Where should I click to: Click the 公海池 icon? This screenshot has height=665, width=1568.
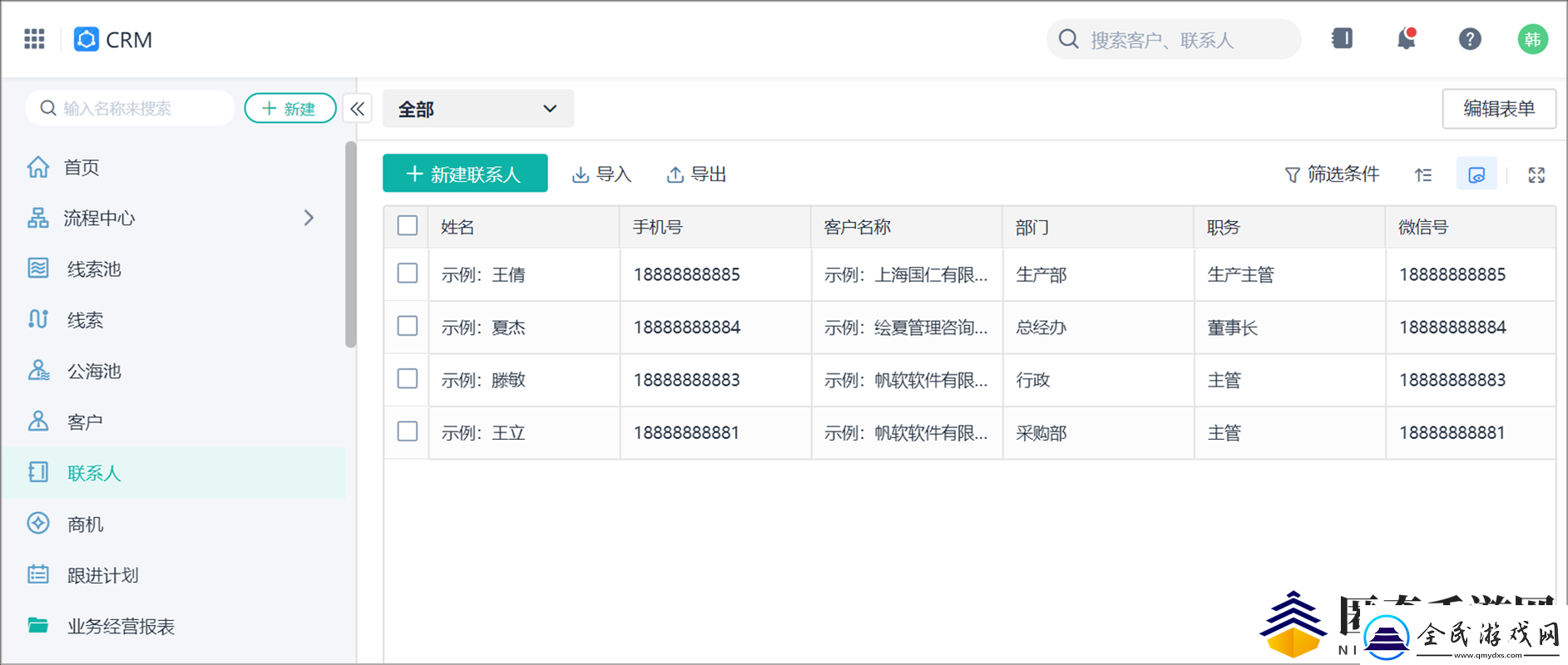coord(38,371)
